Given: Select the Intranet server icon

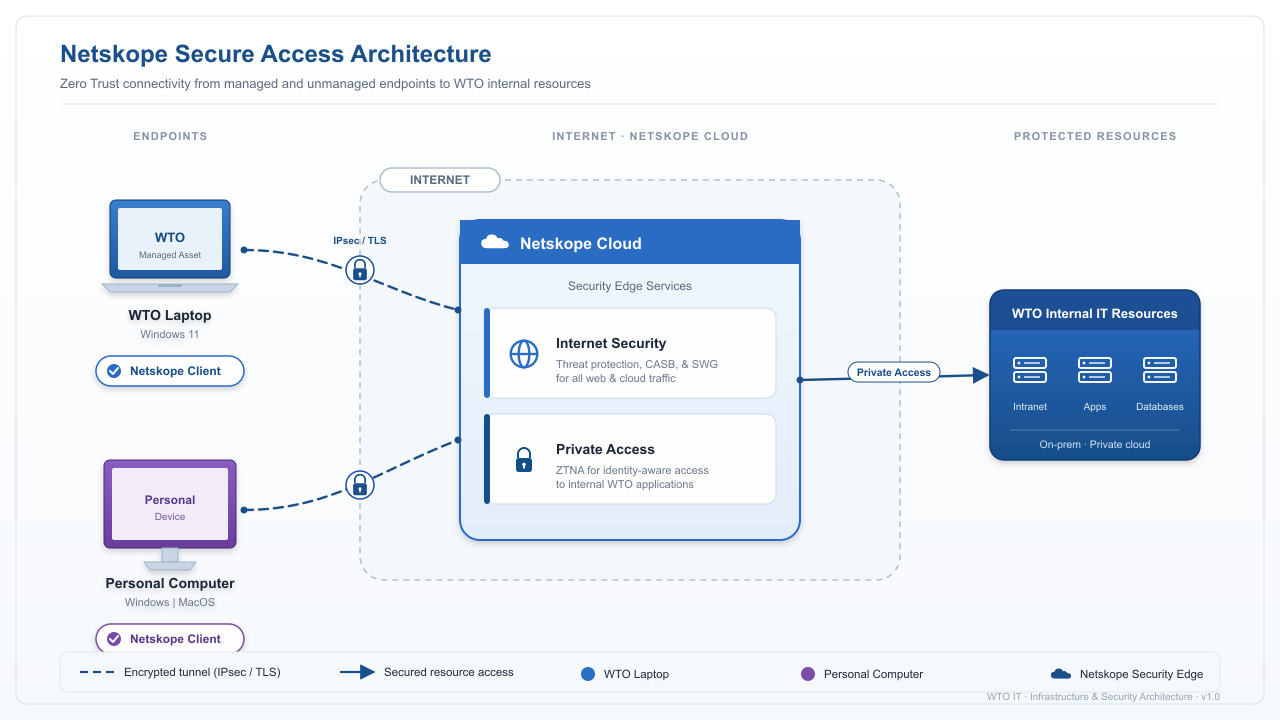Looking at the screenshot, I should point(1030,370).
